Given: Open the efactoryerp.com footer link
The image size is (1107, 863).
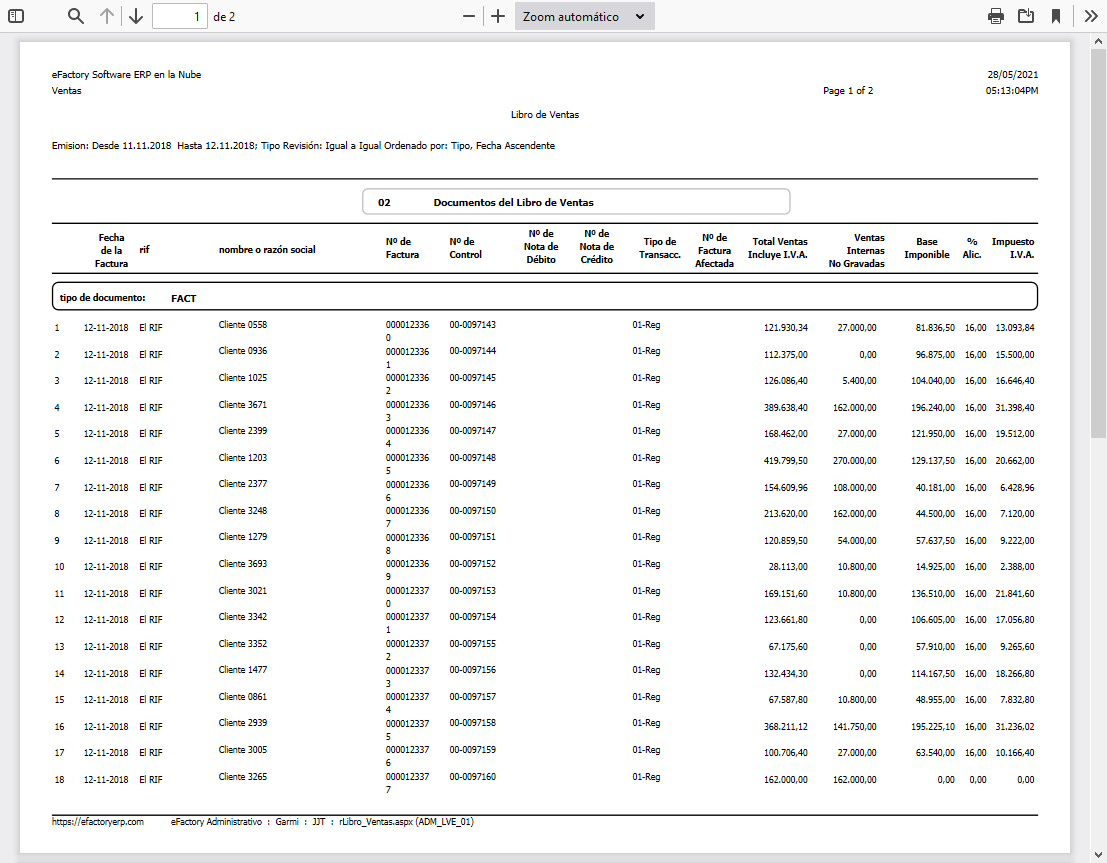Looking at the screenshot, I should tap(98, 821).
